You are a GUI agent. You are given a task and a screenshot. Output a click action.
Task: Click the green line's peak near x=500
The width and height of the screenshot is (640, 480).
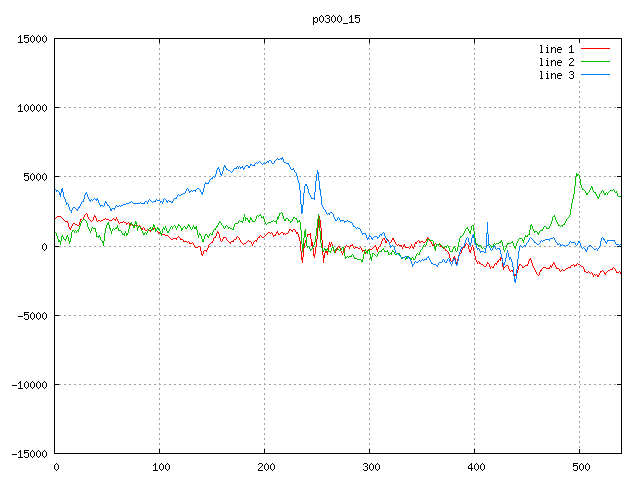pyautogui.click(x=577, y=174)
